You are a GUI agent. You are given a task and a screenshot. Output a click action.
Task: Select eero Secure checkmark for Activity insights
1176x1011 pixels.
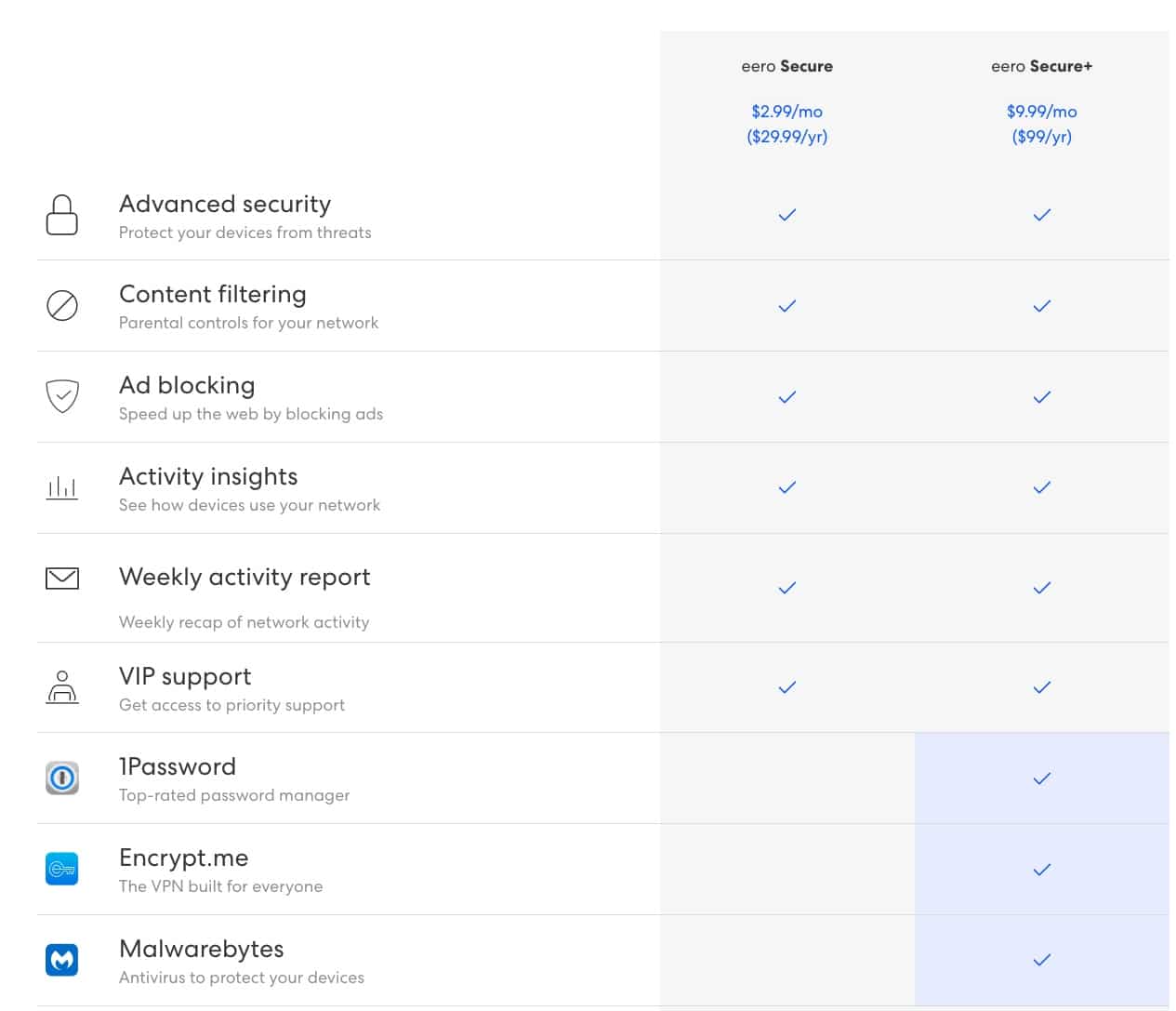pyautogui.click(x=787, y=487)
